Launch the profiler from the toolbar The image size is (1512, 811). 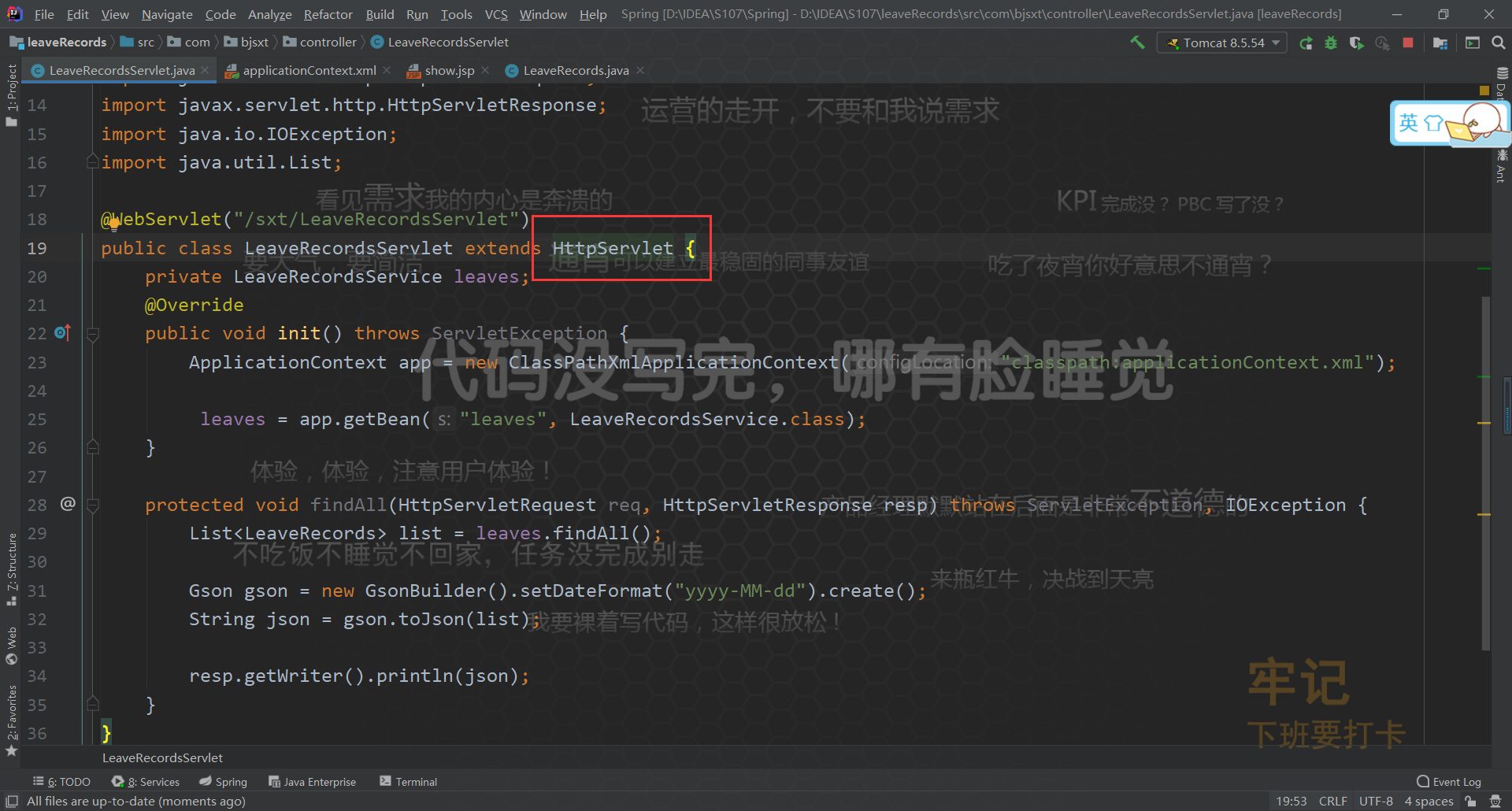click(x=1383, y=43)
